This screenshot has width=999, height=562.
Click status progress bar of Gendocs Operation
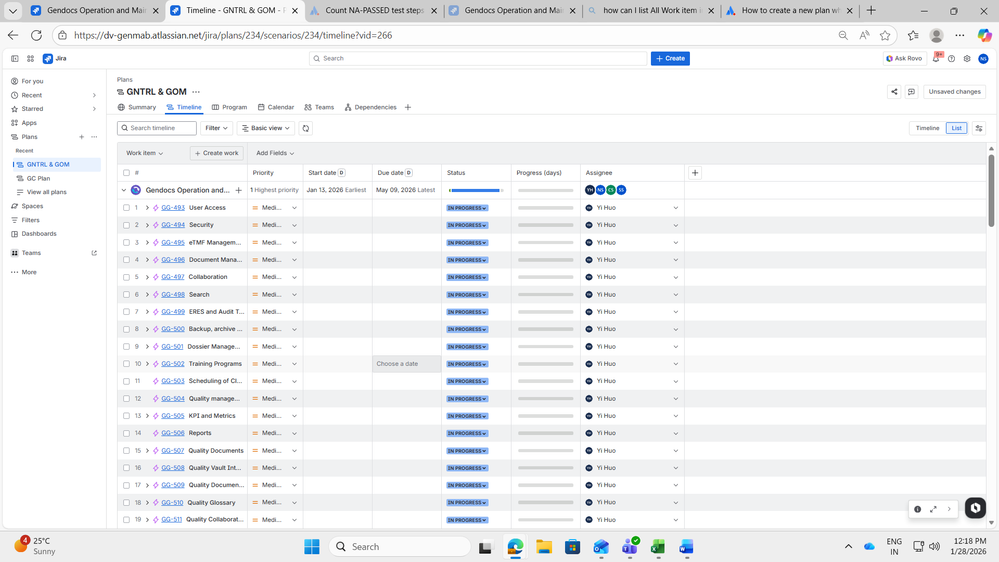[x=476, y=190]
